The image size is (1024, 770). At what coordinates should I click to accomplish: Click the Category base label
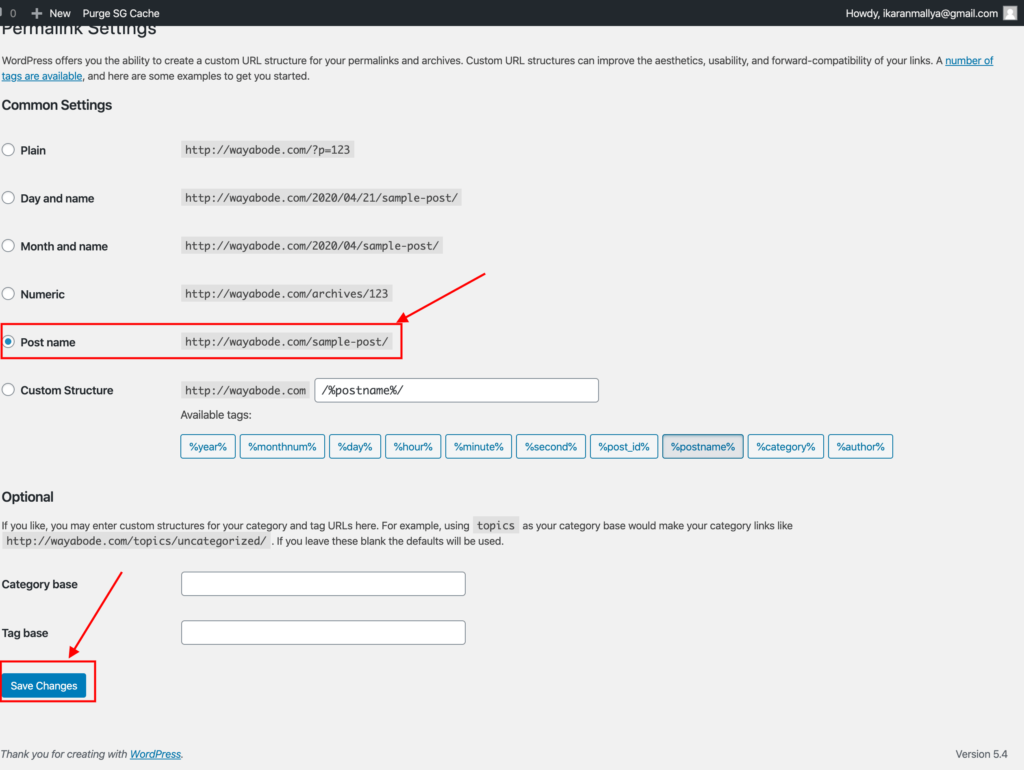tap(40, 584)
